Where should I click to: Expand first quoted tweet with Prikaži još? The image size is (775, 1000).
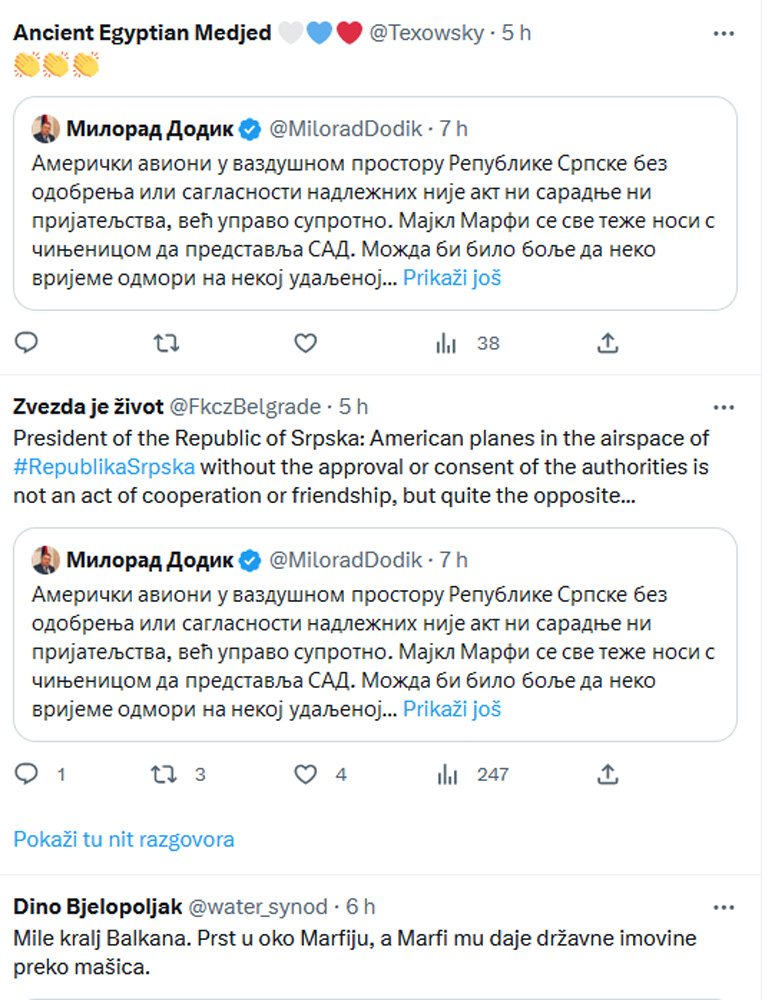(x=452, y=278)
